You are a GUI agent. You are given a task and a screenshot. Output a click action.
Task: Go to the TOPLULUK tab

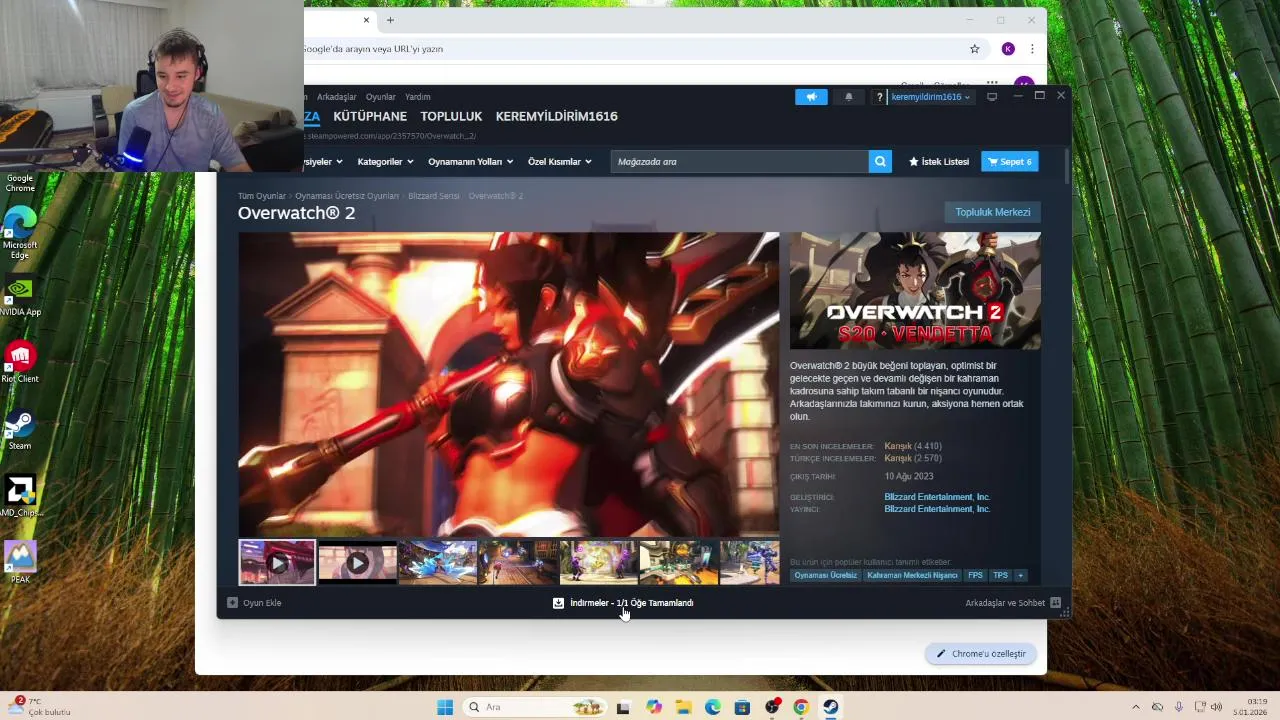click(x=451, y=116)
